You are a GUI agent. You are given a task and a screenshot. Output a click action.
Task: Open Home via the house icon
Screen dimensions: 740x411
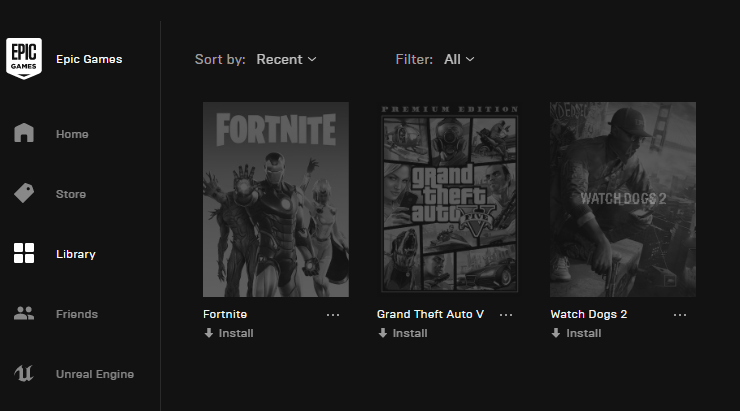coord(24,133)
